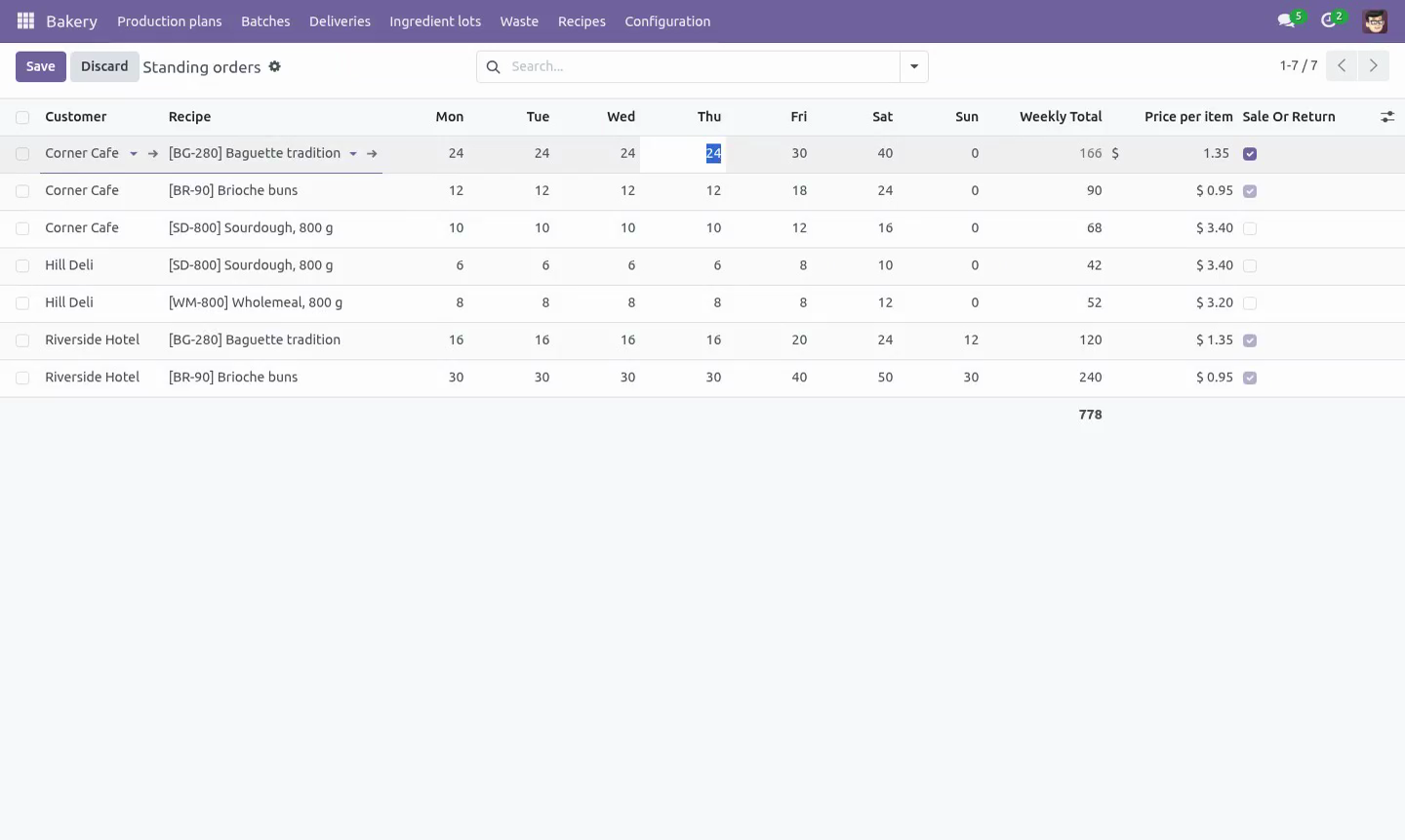Open the Production plans menu
Screen dimensions: 1405x840
click(170, 21)
